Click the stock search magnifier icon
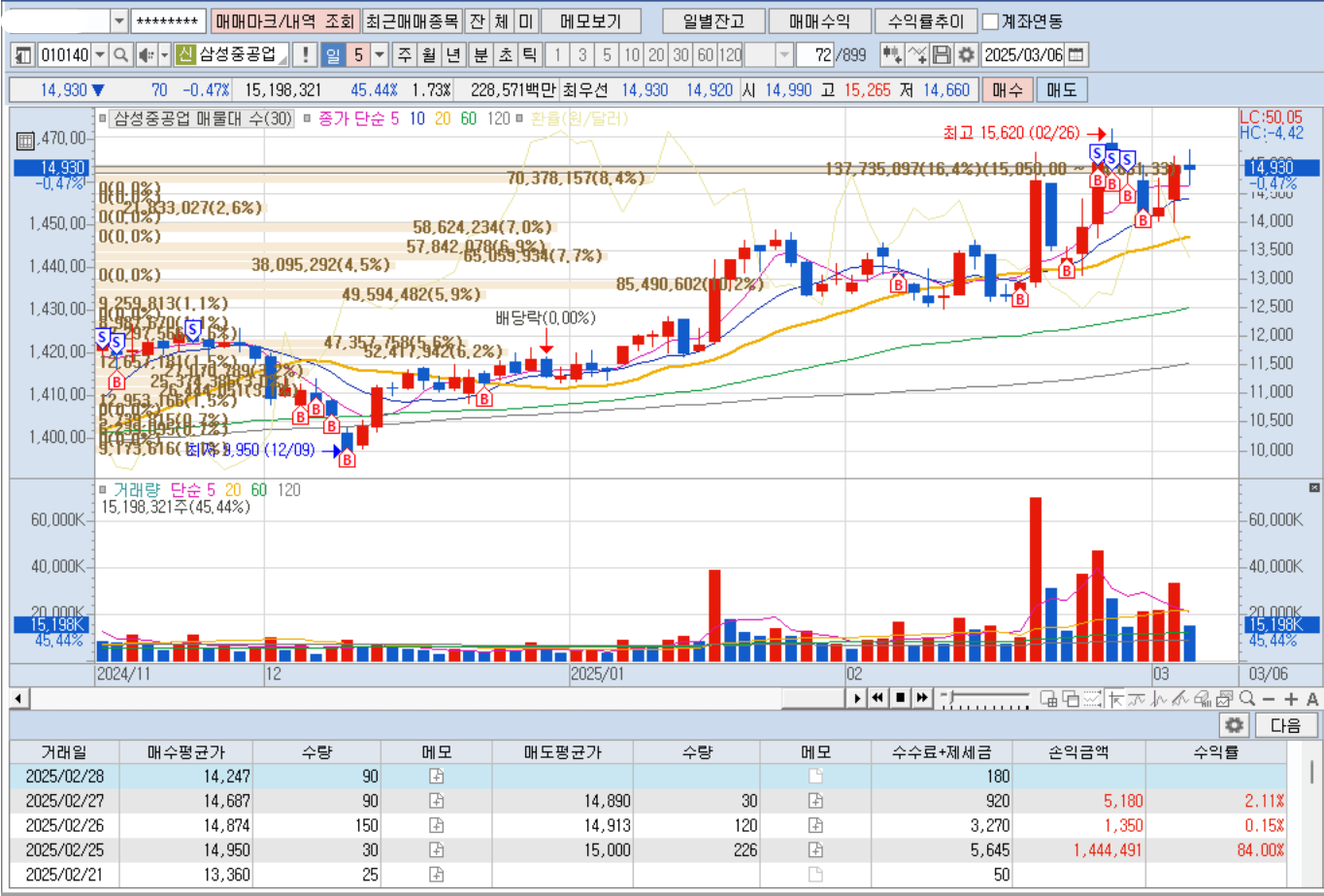Viewport: 1324px width, 896px height. [121, 54]
